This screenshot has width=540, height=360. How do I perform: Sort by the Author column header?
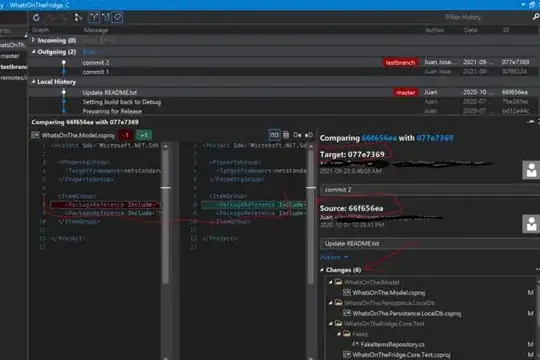click(435, 30)
